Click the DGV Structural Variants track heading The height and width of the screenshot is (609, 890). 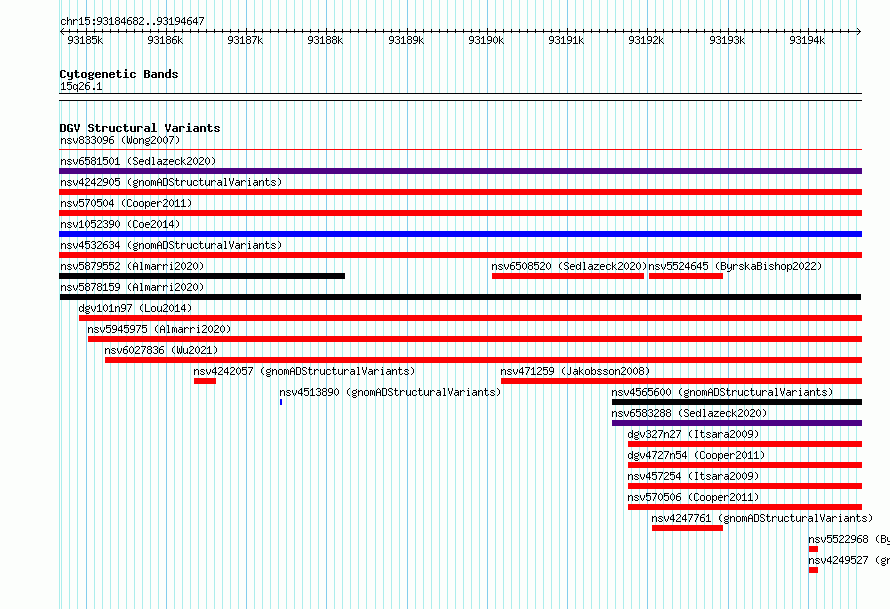tap(140, 128)
